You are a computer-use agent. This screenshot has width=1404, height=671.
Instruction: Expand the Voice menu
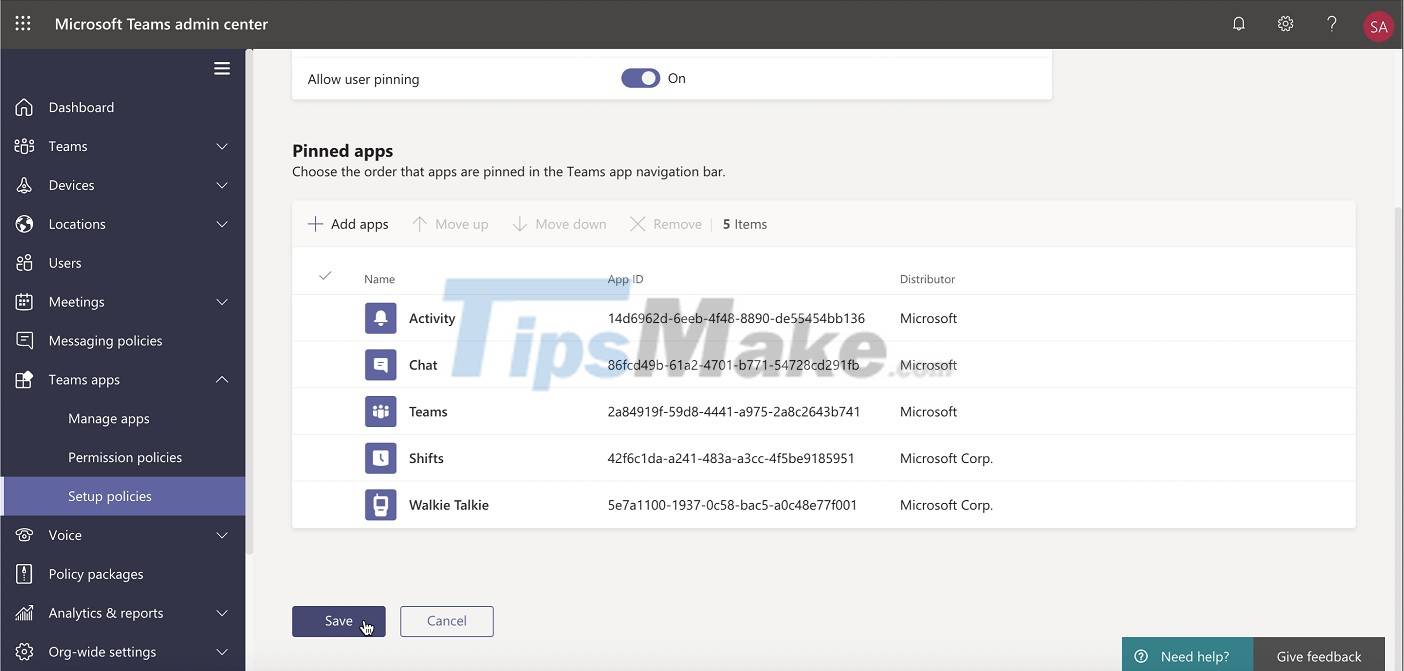click(x=221, y=535)
